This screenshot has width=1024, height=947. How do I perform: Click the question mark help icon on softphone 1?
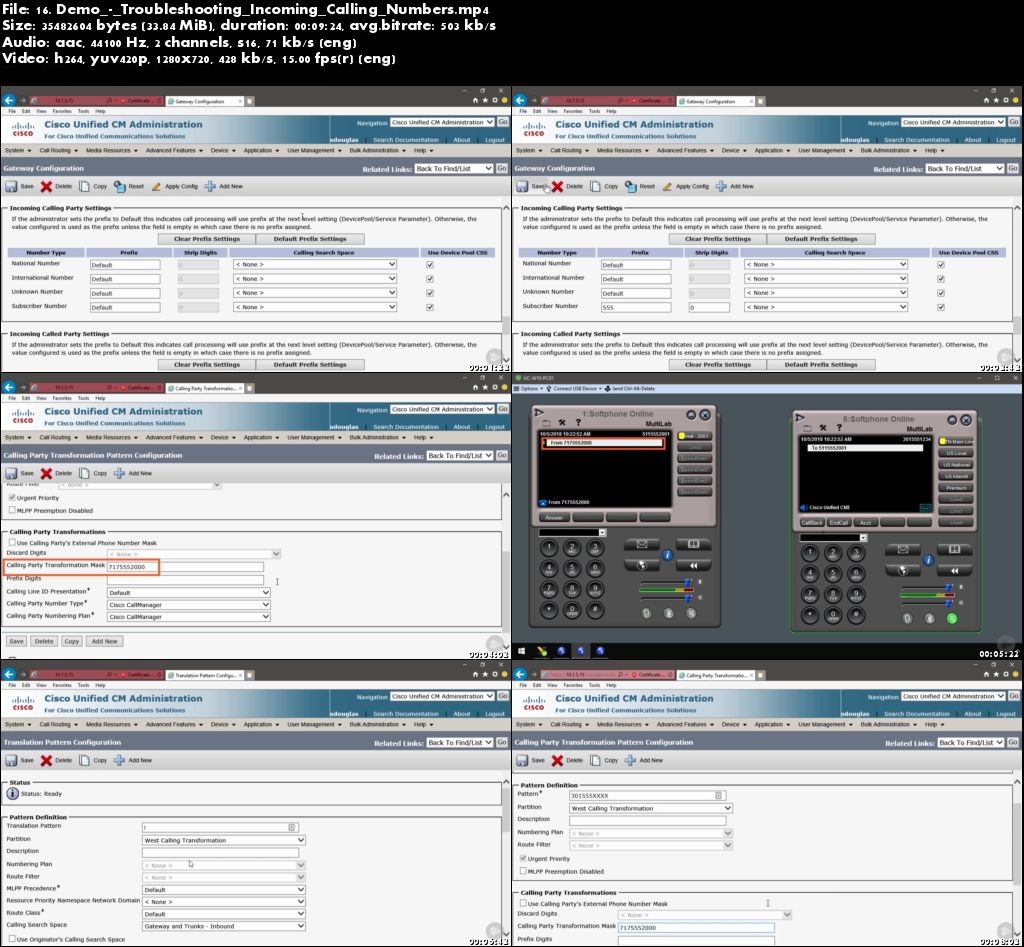pos(578,423)
